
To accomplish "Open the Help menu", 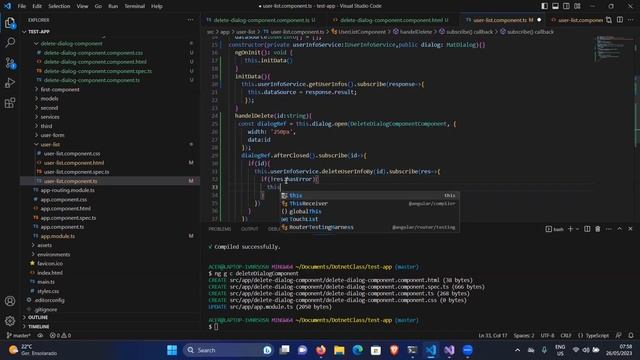I will pyautogui.click(x=157, y=6).
